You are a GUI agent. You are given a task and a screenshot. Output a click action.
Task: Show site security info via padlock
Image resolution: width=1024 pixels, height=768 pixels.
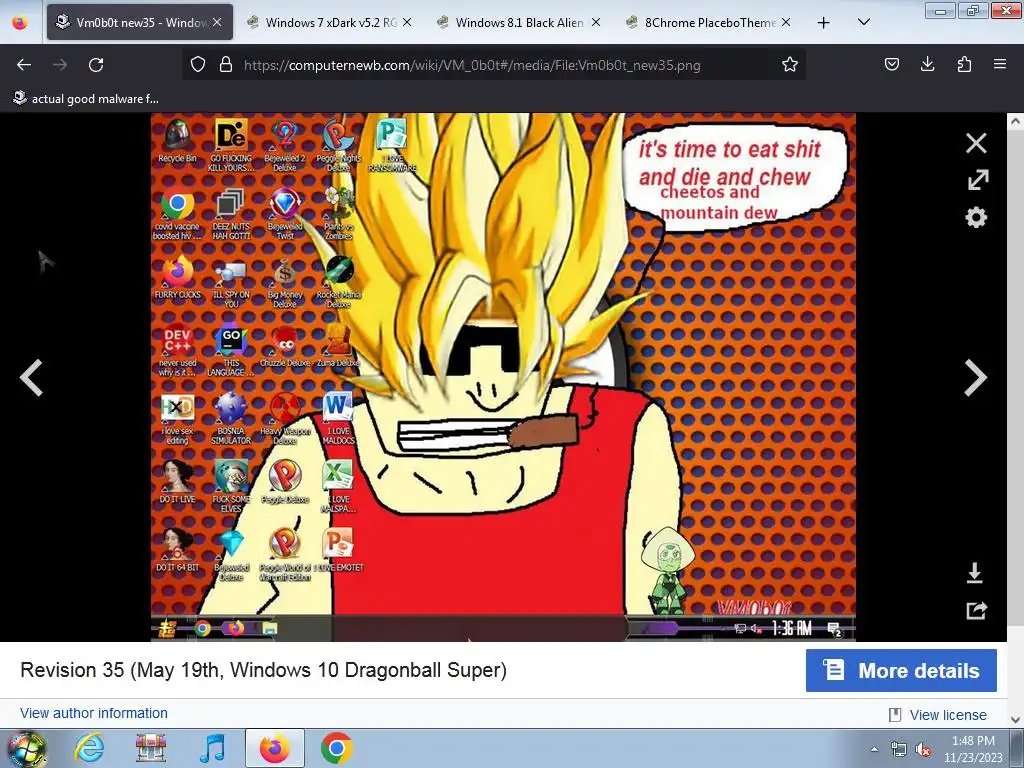(x=226, y=65)
